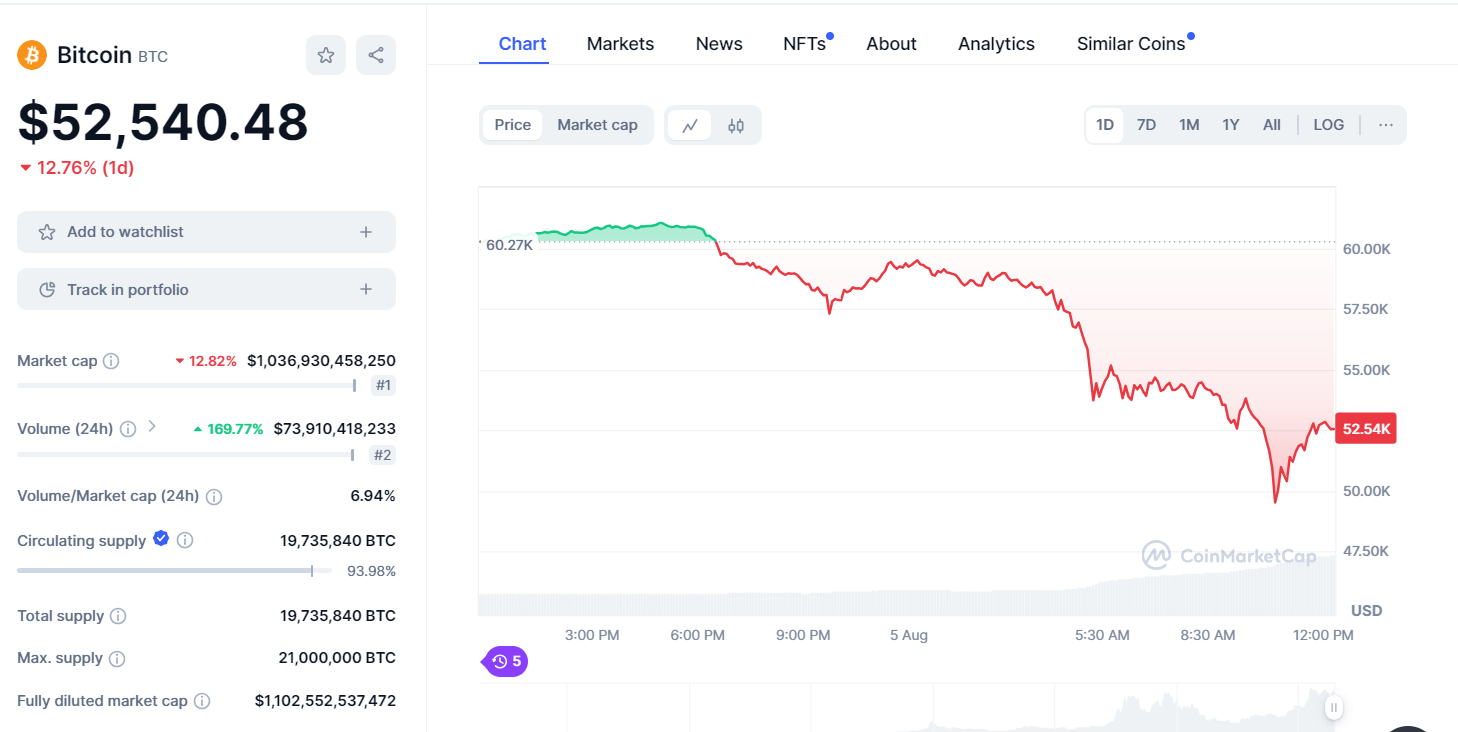The image size is (1458, 732).
Task: Click the Circulating supply verified badge
Action: pos(161,539)
